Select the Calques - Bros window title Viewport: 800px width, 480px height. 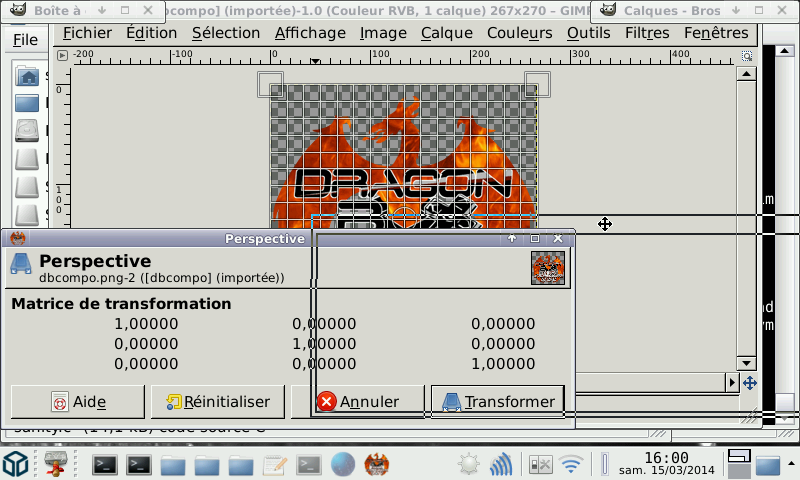point(672,11)
